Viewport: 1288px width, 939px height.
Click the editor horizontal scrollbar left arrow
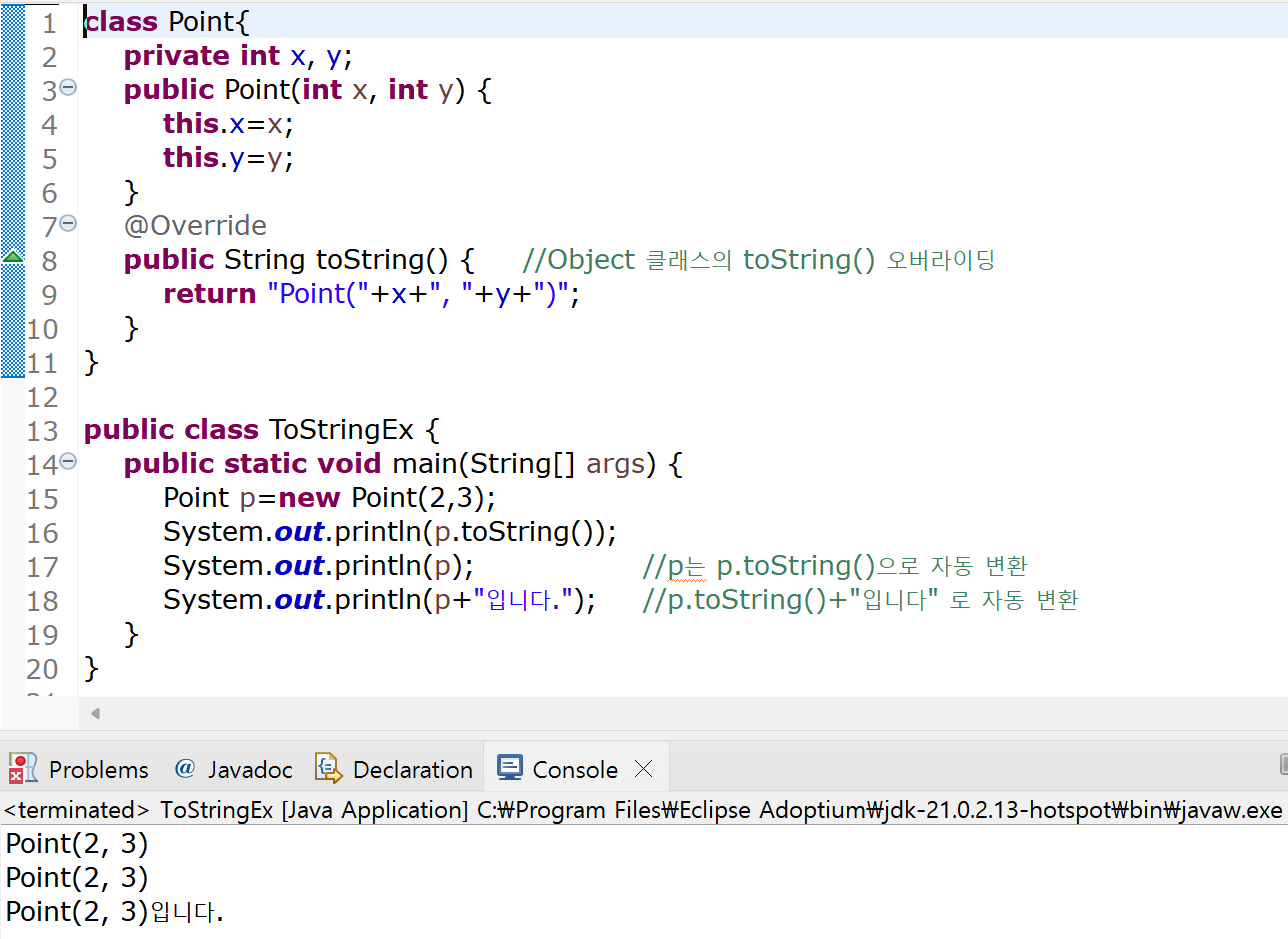point(95,713)
